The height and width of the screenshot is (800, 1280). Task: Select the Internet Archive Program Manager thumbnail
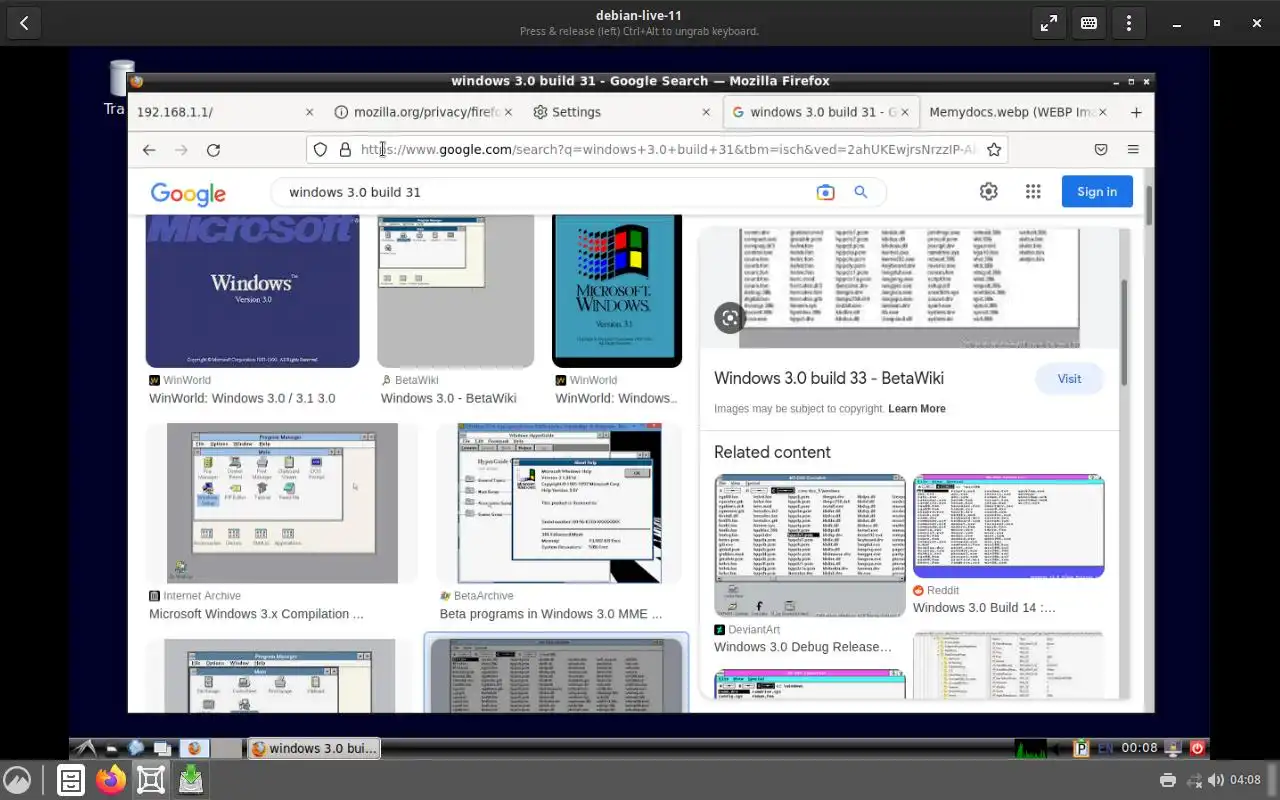coord(282,503)
